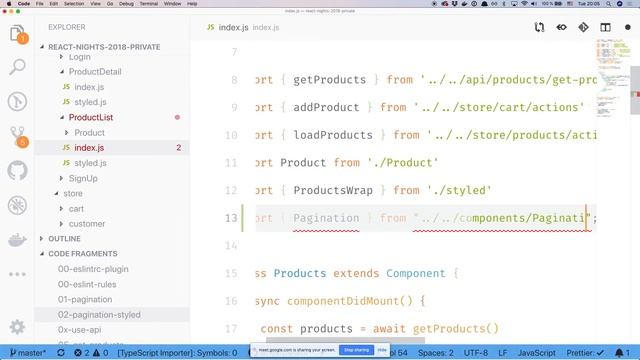
Task: Click the unsaved dot more-actions icon
Action: pos(627,27)
